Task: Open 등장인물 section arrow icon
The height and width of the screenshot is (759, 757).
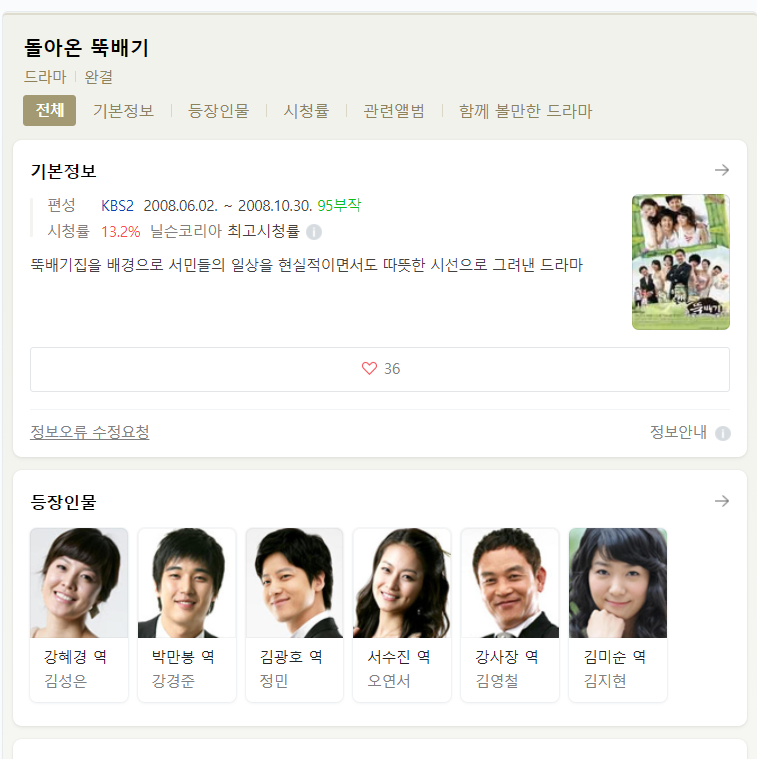Action: point(722,501)
